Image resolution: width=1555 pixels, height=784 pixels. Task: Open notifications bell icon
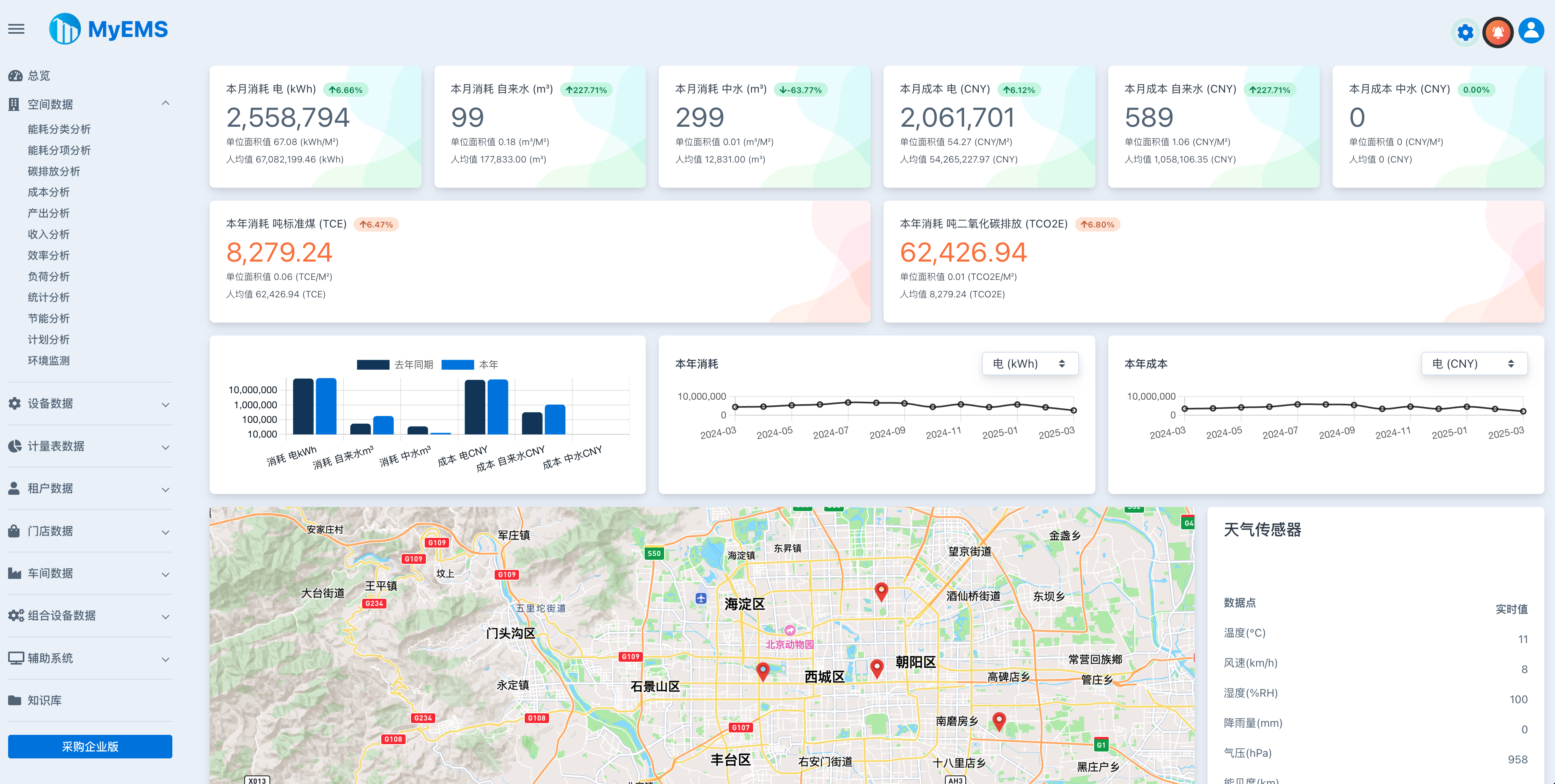coord(1498,32)
